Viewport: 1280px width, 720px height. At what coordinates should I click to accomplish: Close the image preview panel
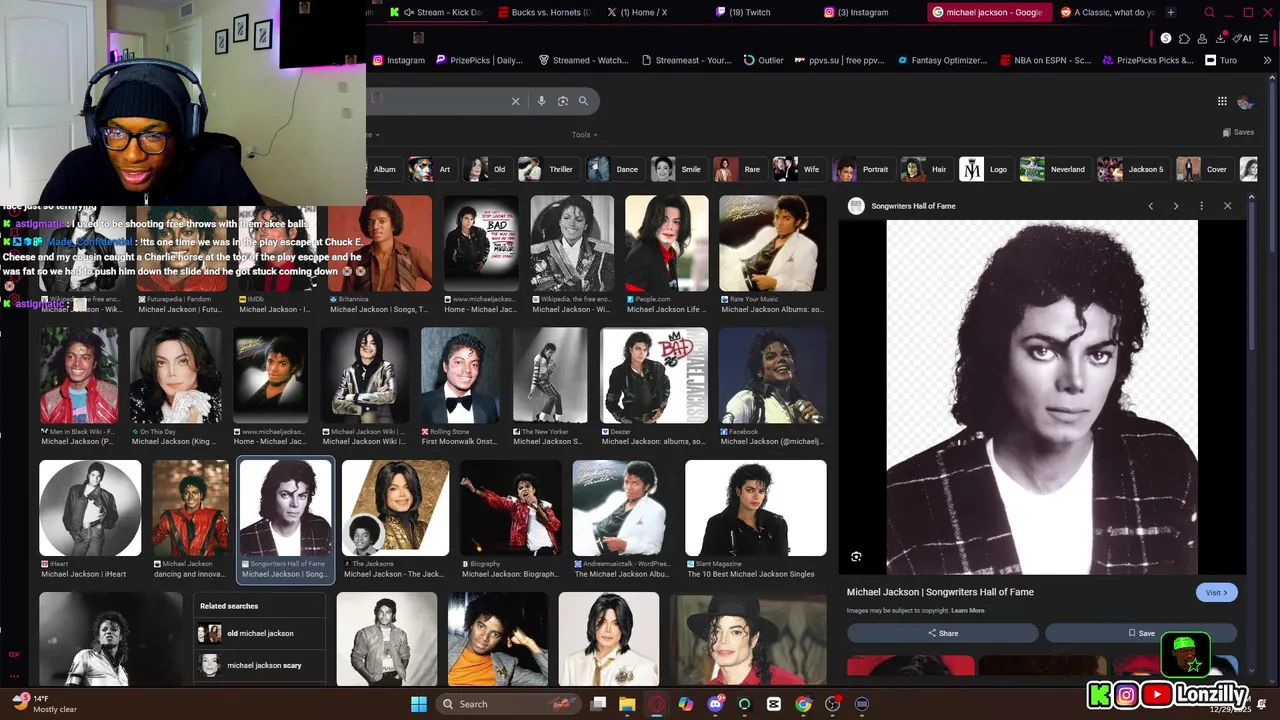pyautogui.click(x=1228, y=206)
